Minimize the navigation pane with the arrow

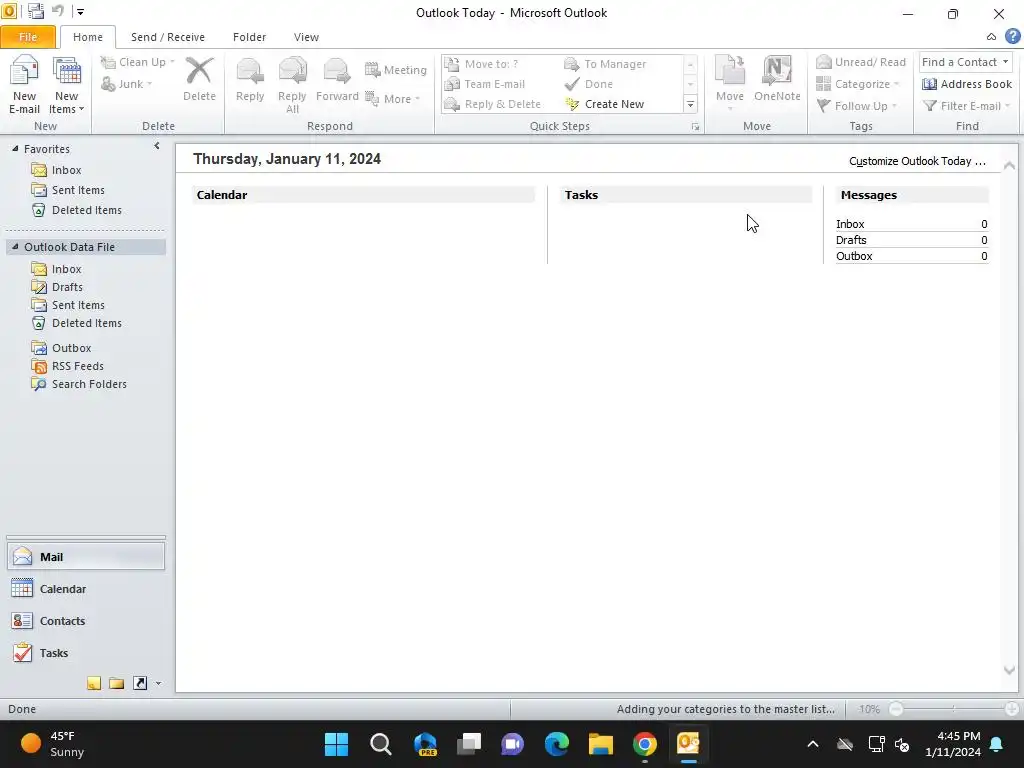click(157, 146)
